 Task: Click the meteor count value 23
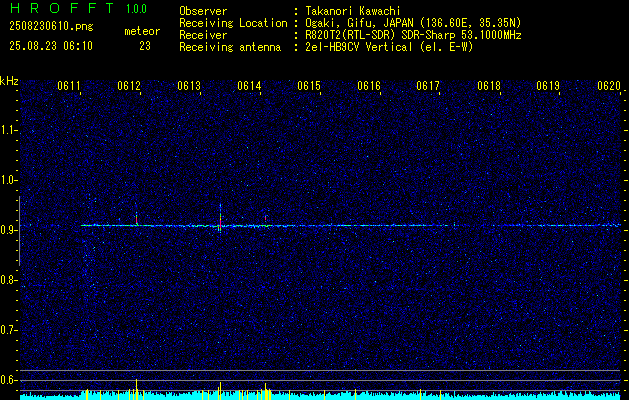145,46
